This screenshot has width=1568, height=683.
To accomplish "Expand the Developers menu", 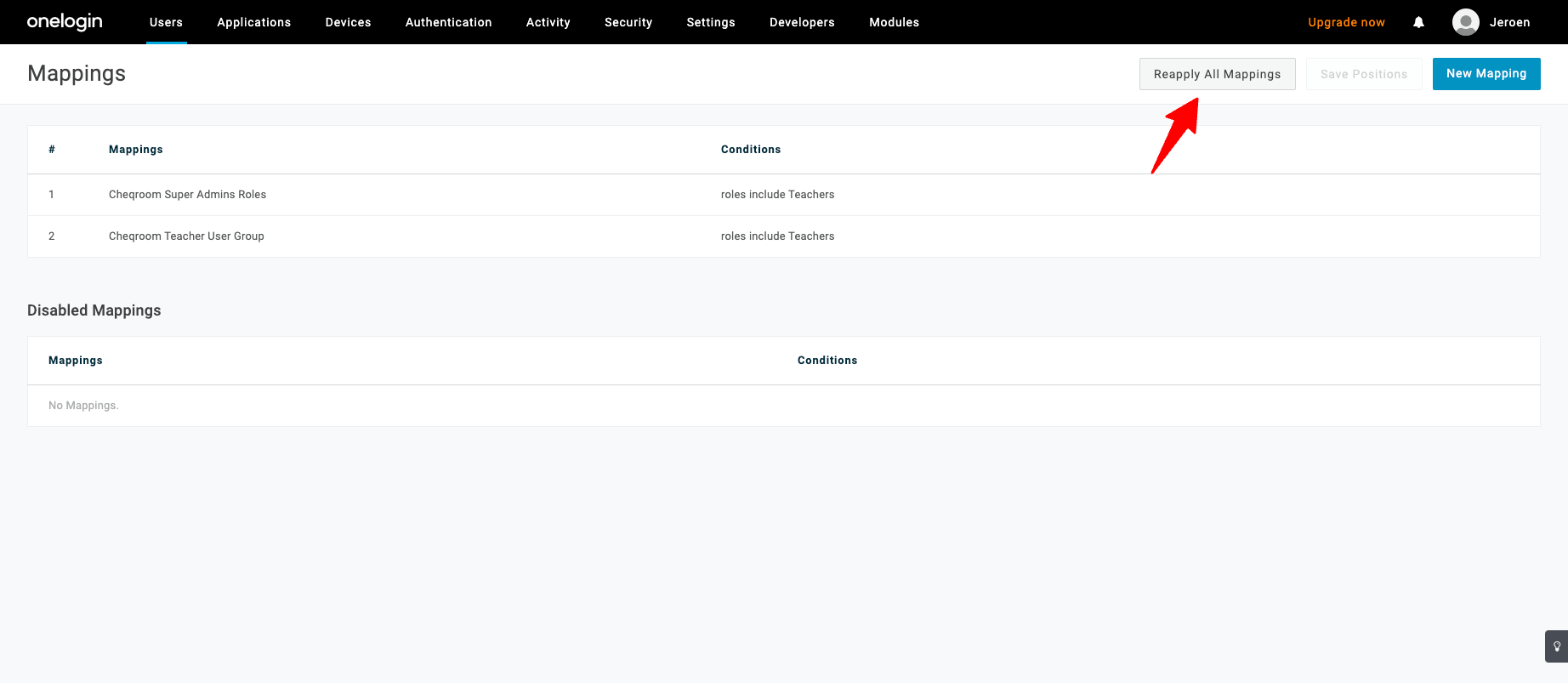I will tap(802, 22).
